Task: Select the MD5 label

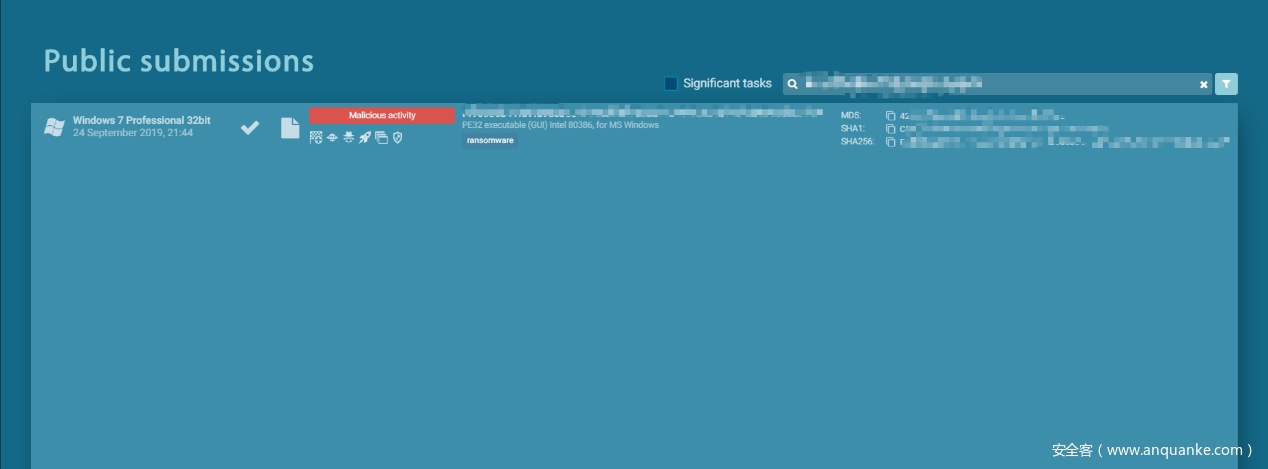Action: click(x=851, y=116)
